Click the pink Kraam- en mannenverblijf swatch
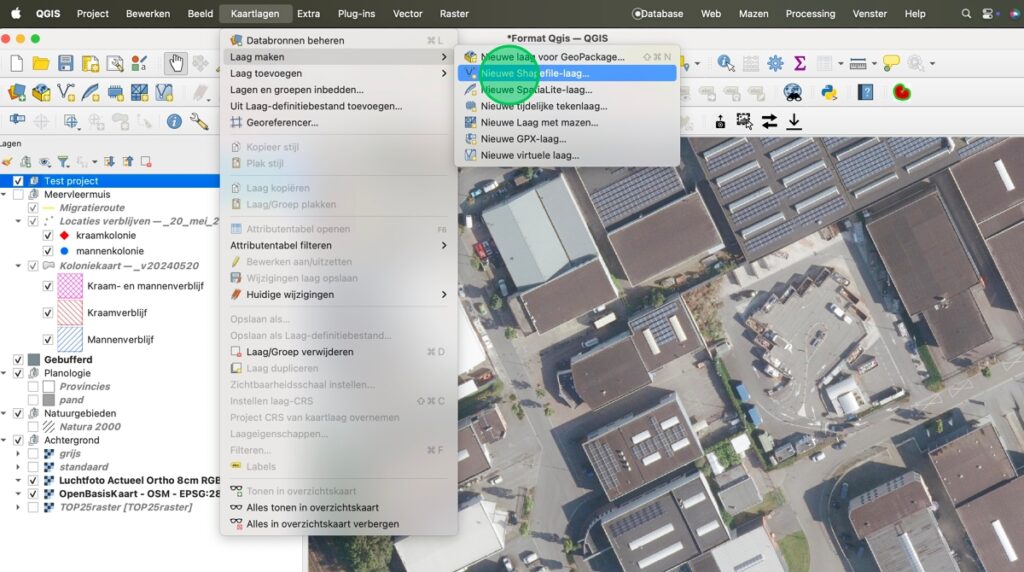Viewport: 1024px width, 572px height. [70, 286]
